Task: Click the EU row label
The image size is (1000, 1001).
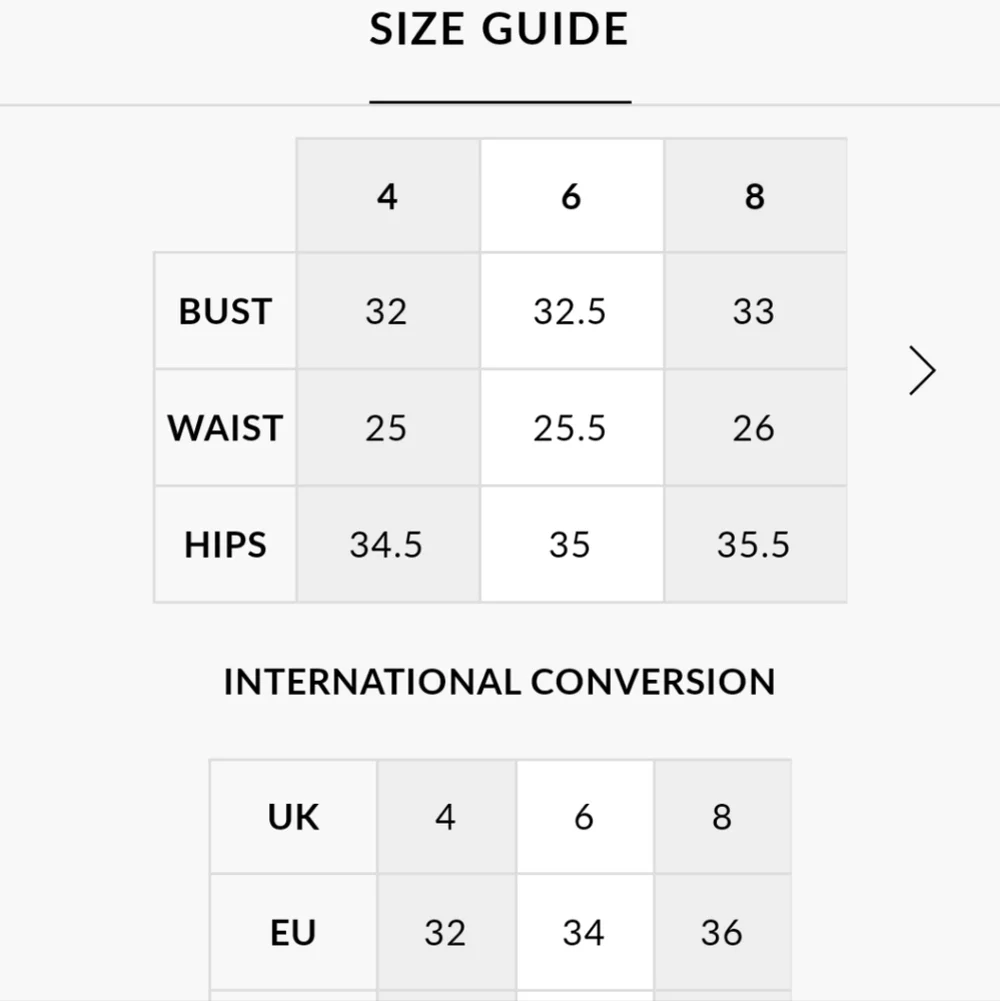Action: 293,932
